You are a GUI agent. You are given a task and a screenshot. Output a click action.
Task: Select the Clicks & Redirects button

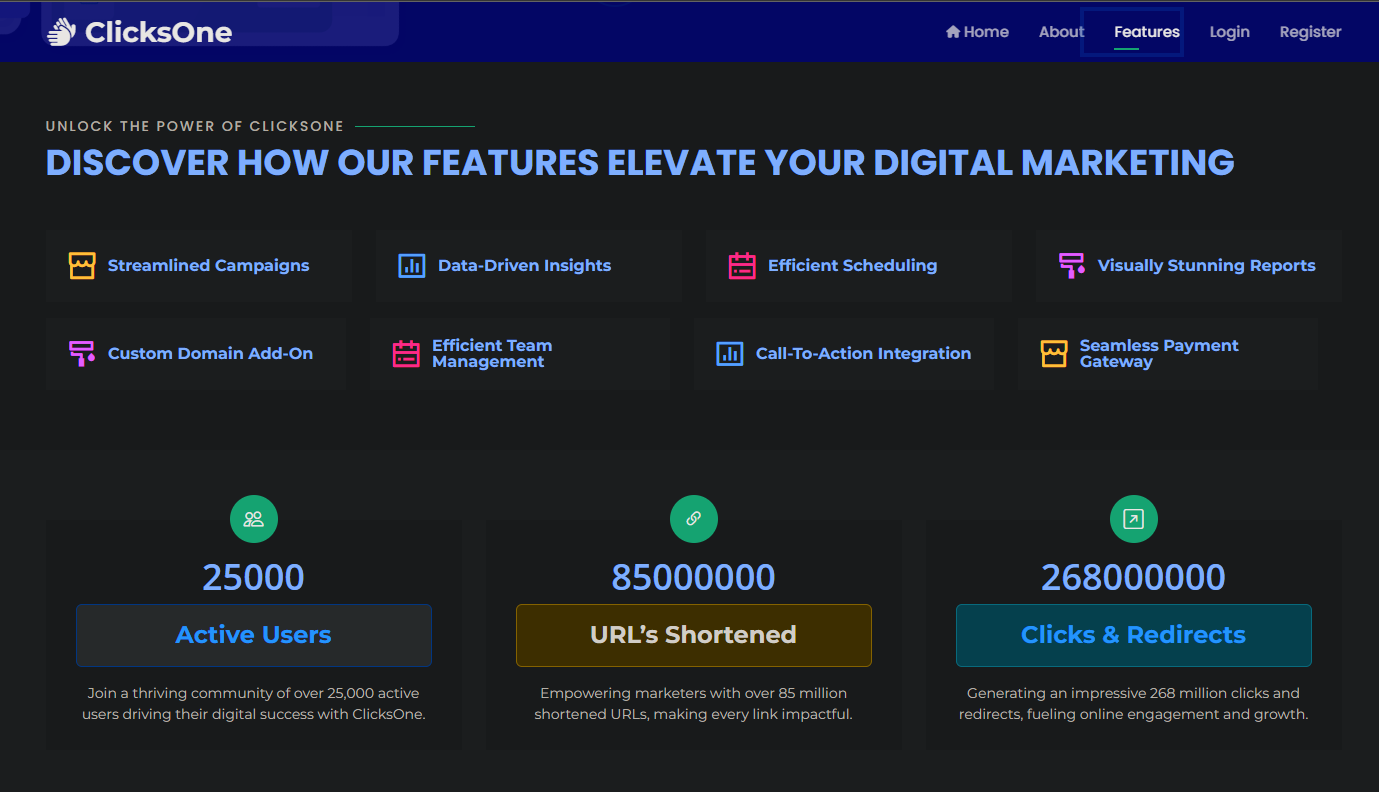pos(1133,635)
